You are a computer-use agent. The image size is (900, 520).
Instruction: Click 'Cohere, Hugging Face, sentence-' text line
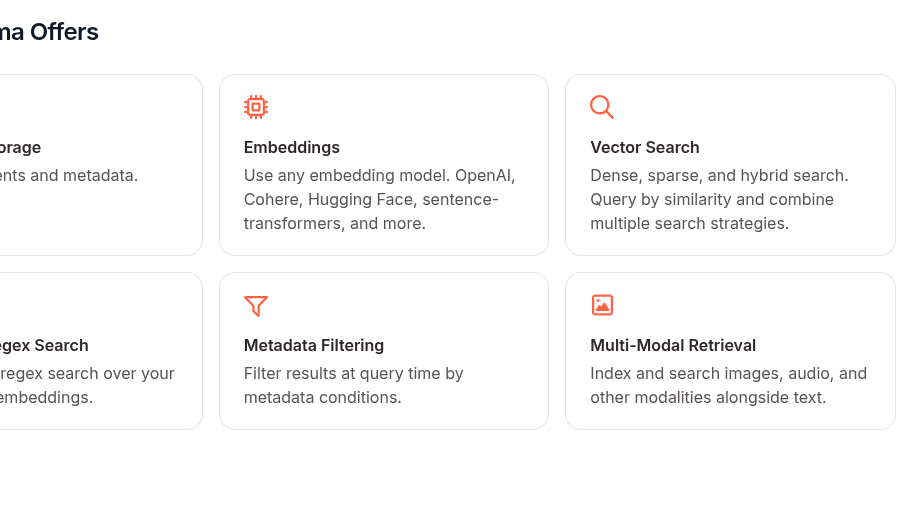[x=371, y=199]
